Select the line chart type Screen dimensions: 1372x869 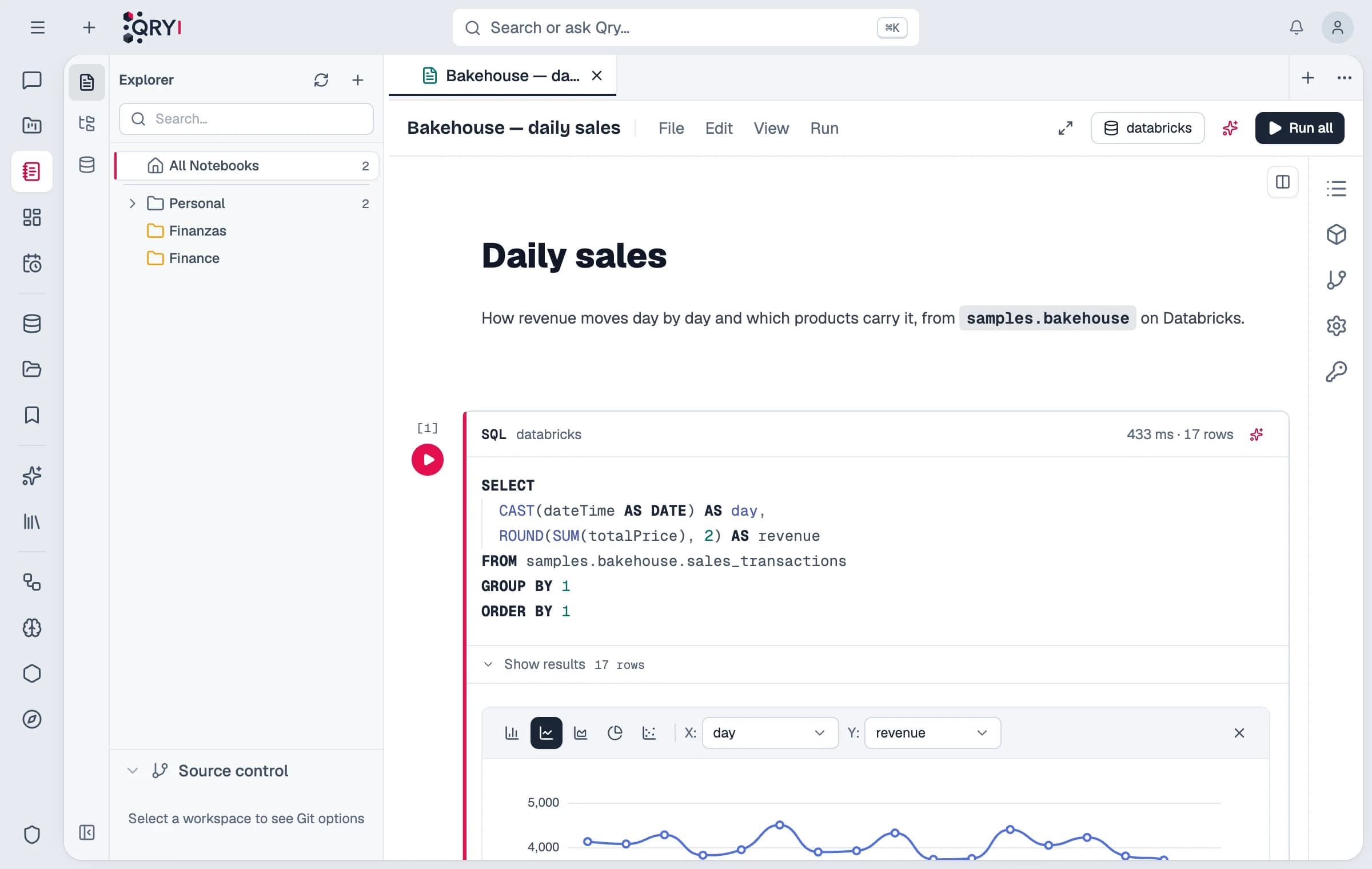[x=547, y=733]
